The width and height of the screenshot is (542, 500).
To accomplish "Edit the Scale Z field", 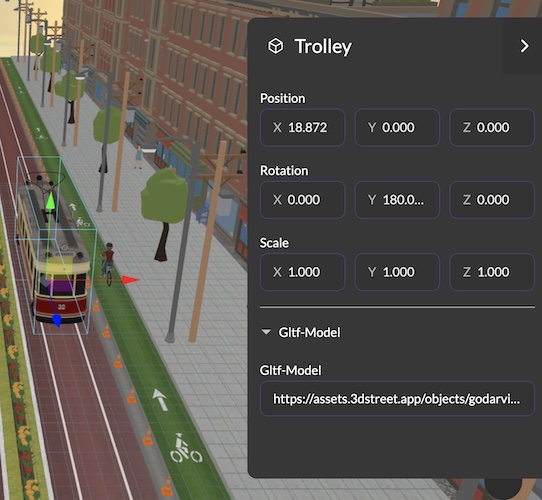I will click(x=492, y=272).
